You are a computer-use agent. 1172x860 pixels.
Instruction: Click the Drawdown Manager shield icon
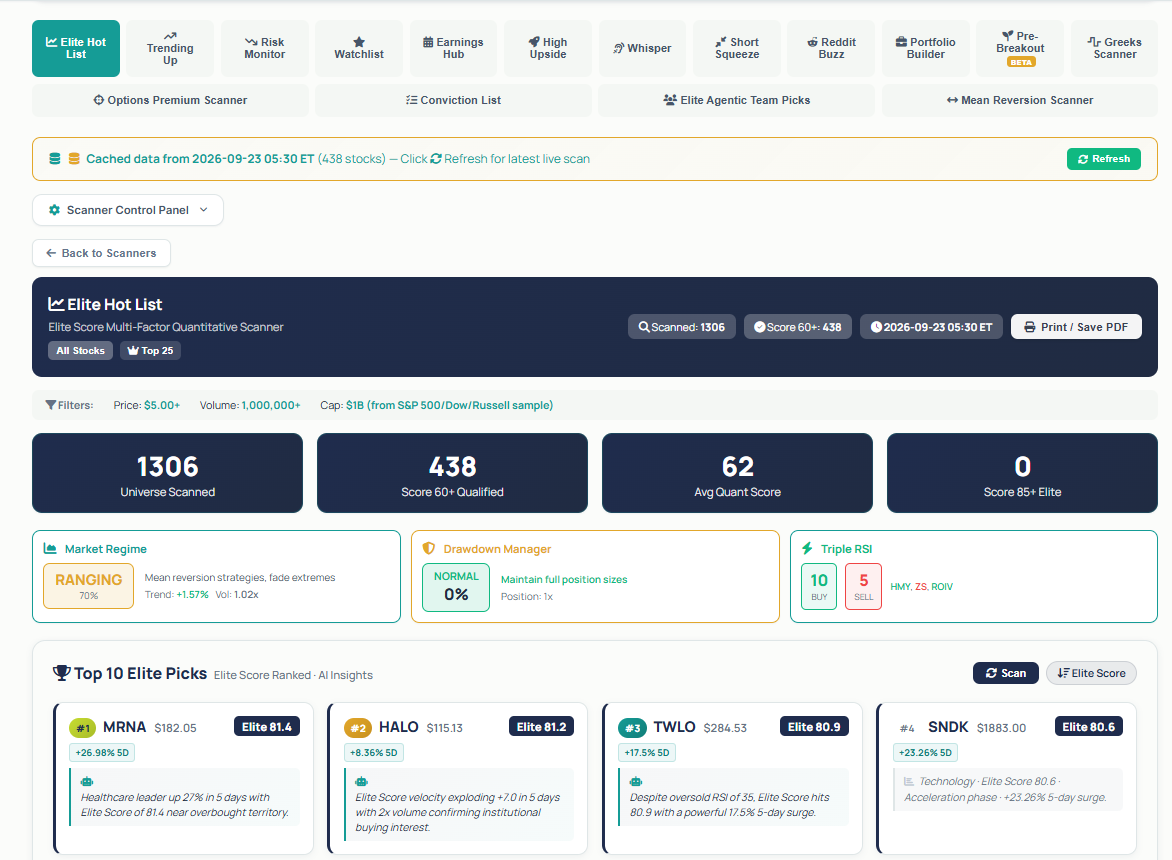tap(429, 548)
